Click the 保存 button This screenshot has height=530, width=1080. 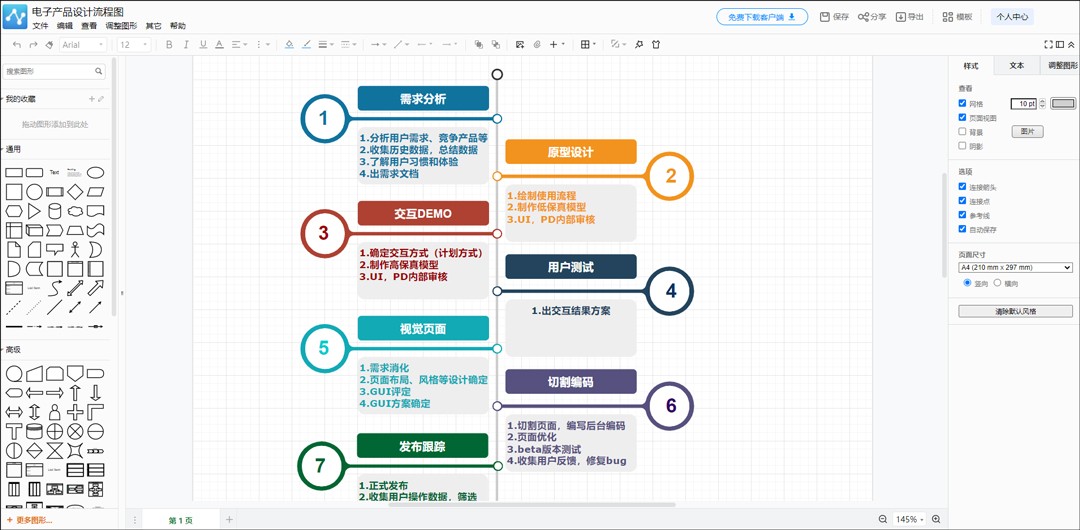click(834, 17)
